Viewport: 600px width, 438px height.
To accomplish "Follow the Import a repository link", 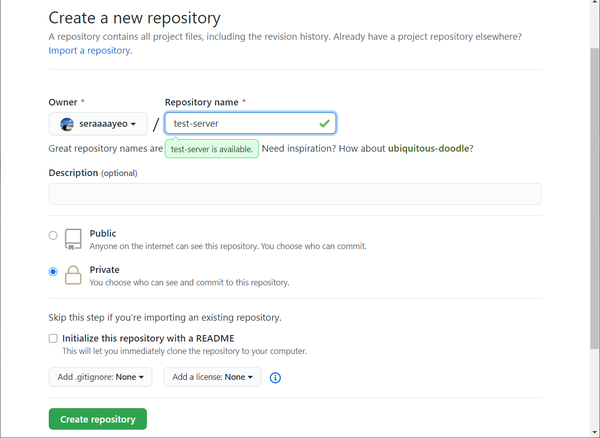I will (90, 50).
